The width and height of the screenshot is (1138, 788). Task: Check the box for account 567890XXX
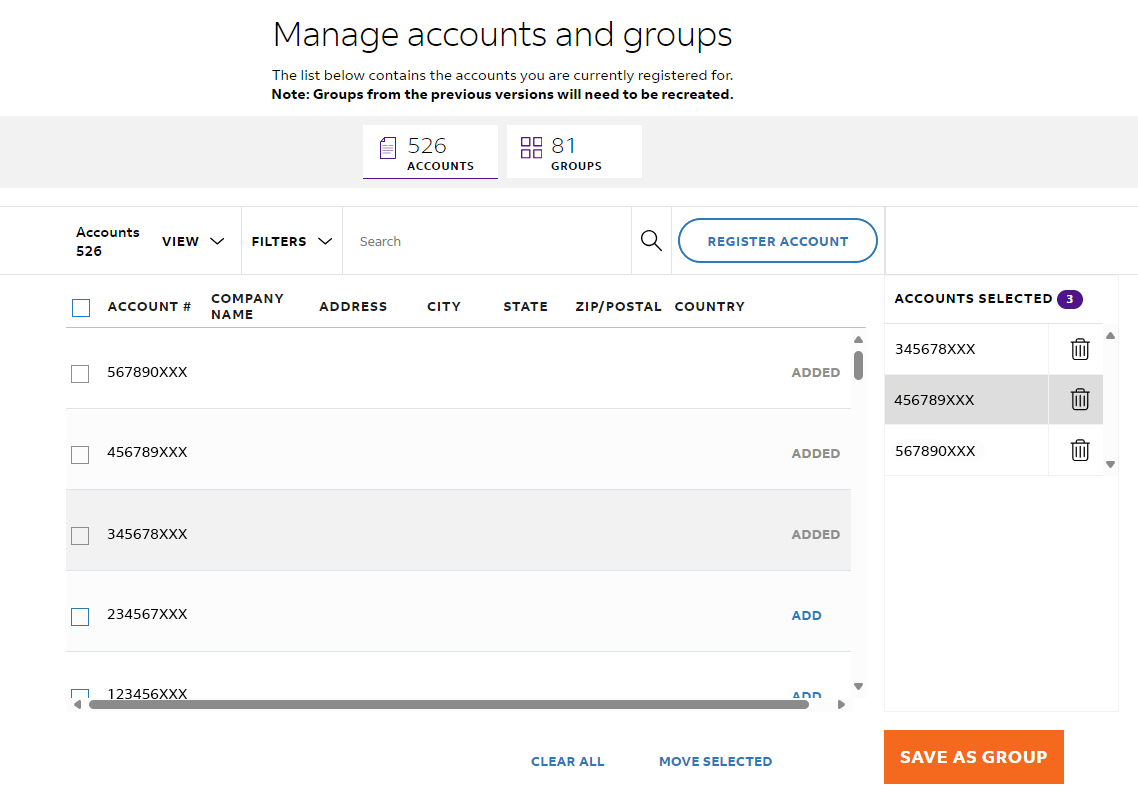click(x=80, y=374)
